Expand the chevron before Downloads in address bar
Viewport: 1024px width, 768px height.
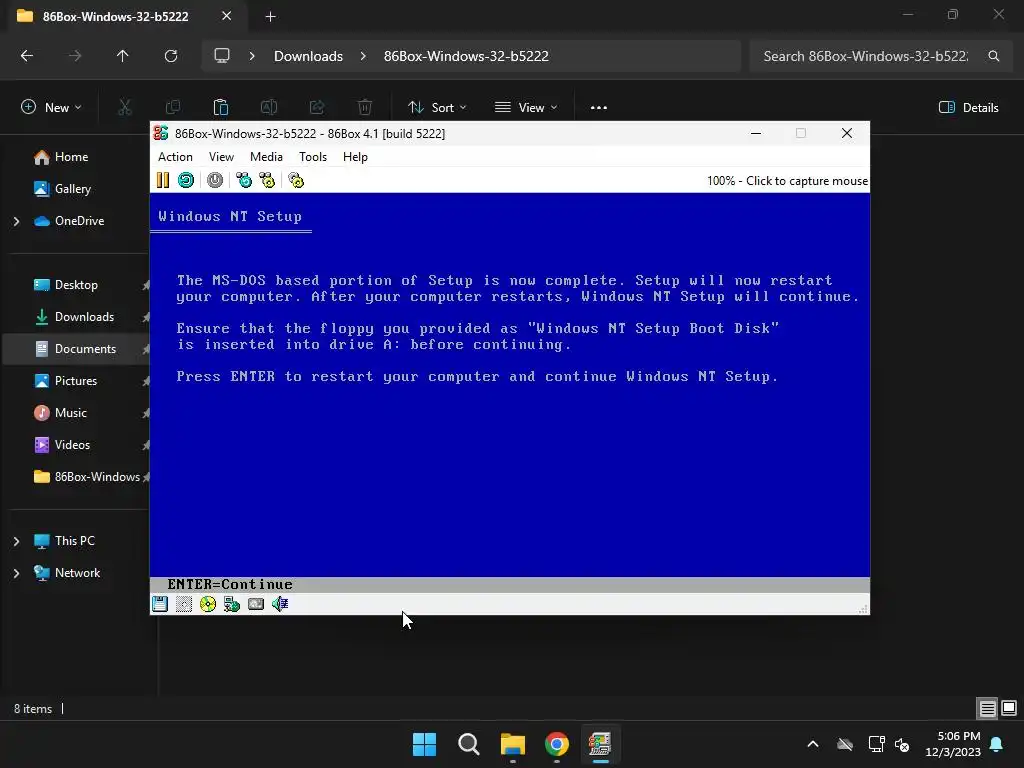(252, 56)
